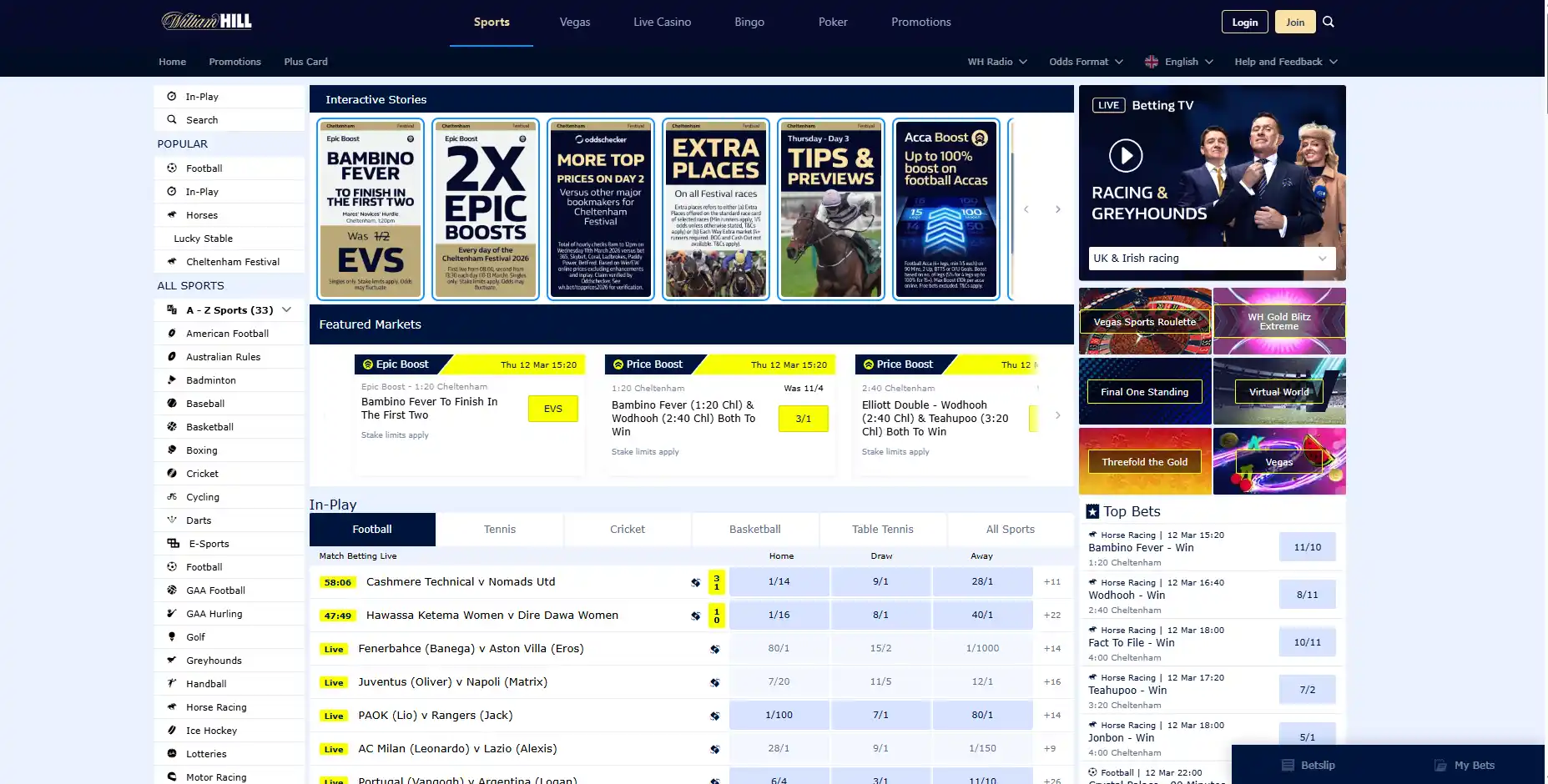Image resolution: width=1548 pixels, height=784 pixels.
Task: Select the American Football icon
Action: tap(172, 333)
